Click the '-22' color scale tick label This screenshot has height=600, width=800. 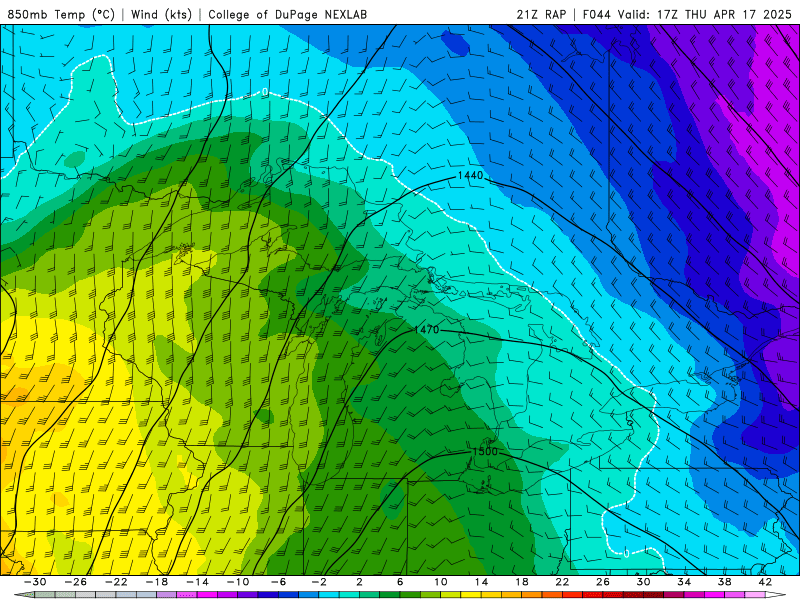pos(116,582)
